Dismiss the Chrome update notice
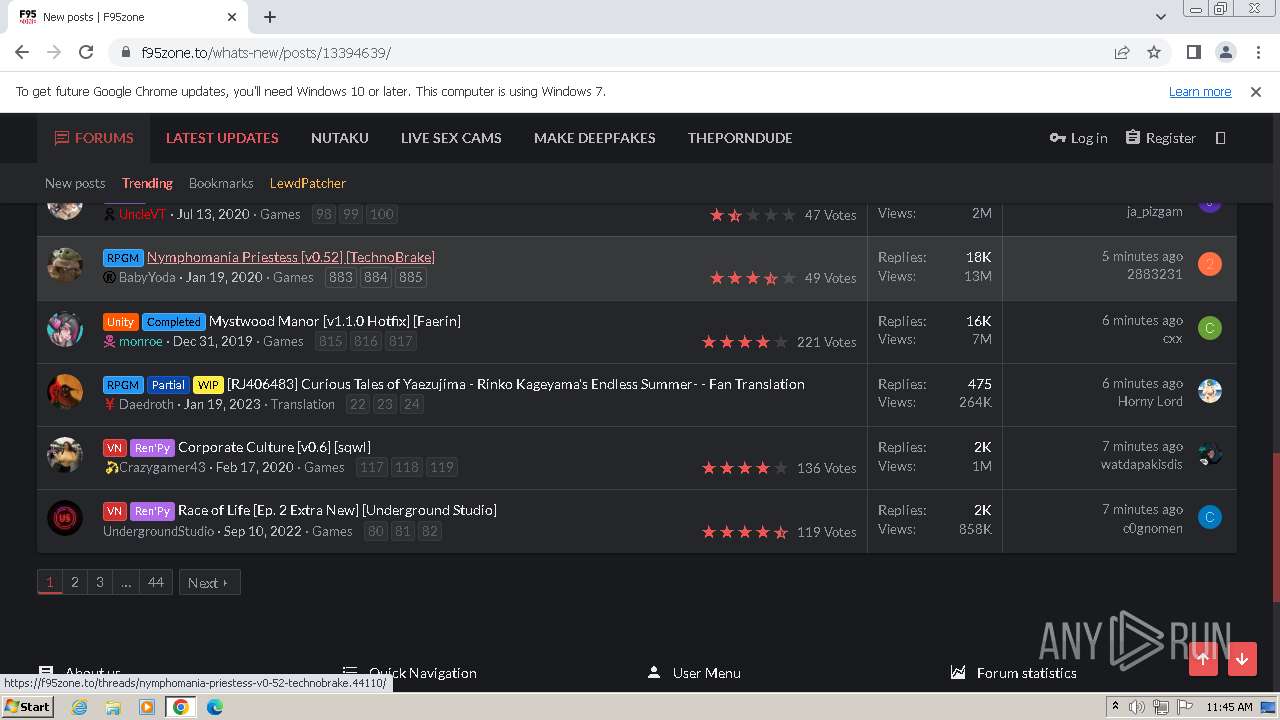Viewport: 1280px width, 720px height. pyautogui.click(x=1256, y=92)
